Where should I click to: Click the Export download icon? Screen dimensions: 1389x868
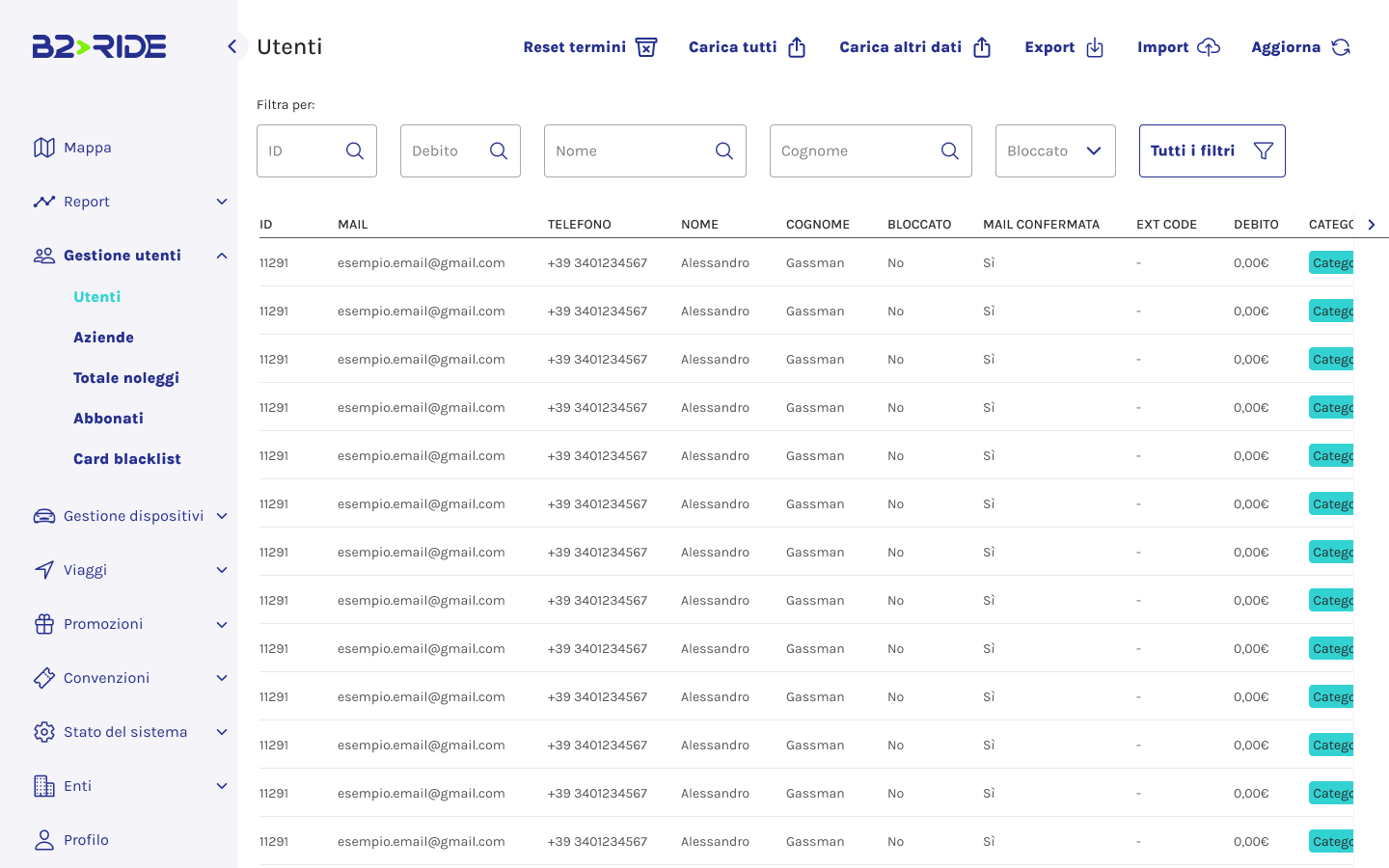pos(1095,47)
